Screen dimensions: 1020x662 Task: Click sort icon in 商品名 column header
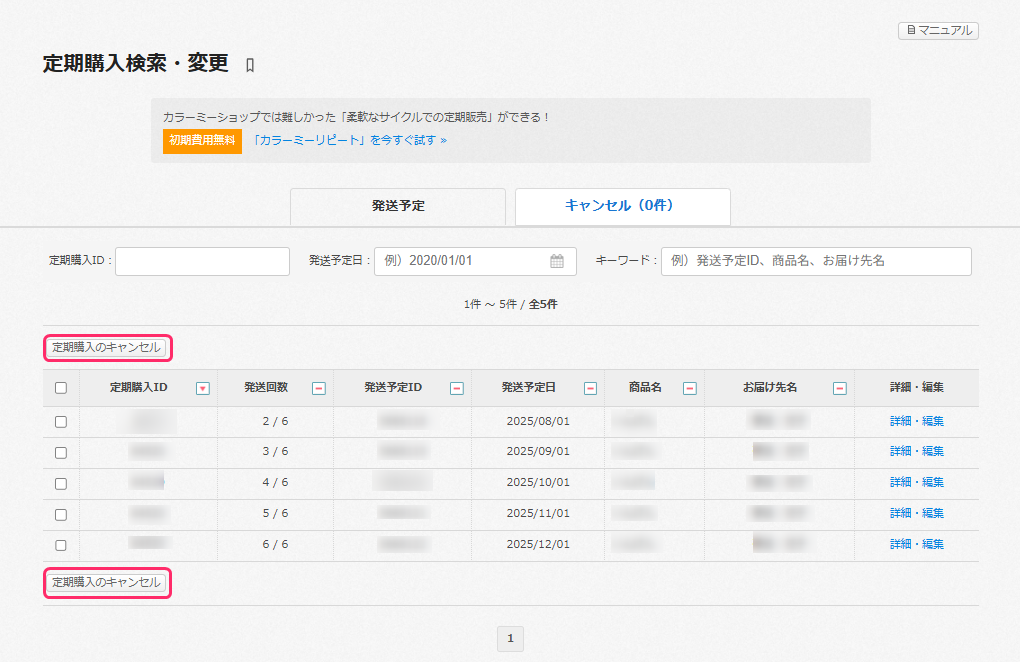(689, 388)
